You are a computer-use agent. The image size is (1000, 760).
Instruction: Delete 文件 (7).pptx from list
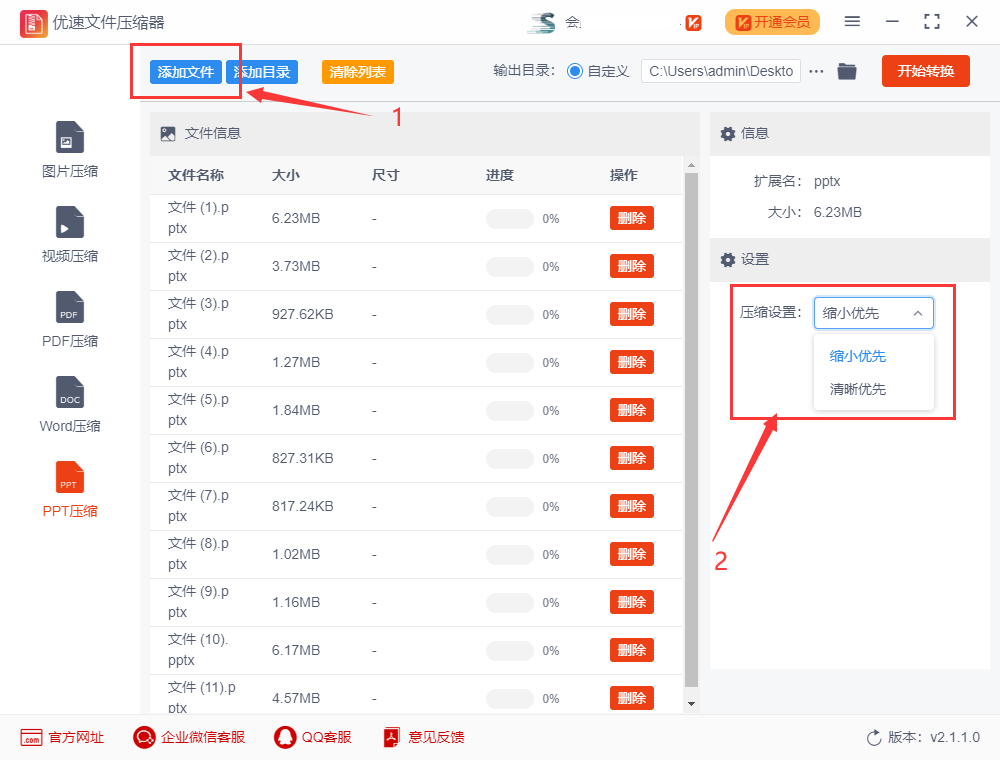631,506
